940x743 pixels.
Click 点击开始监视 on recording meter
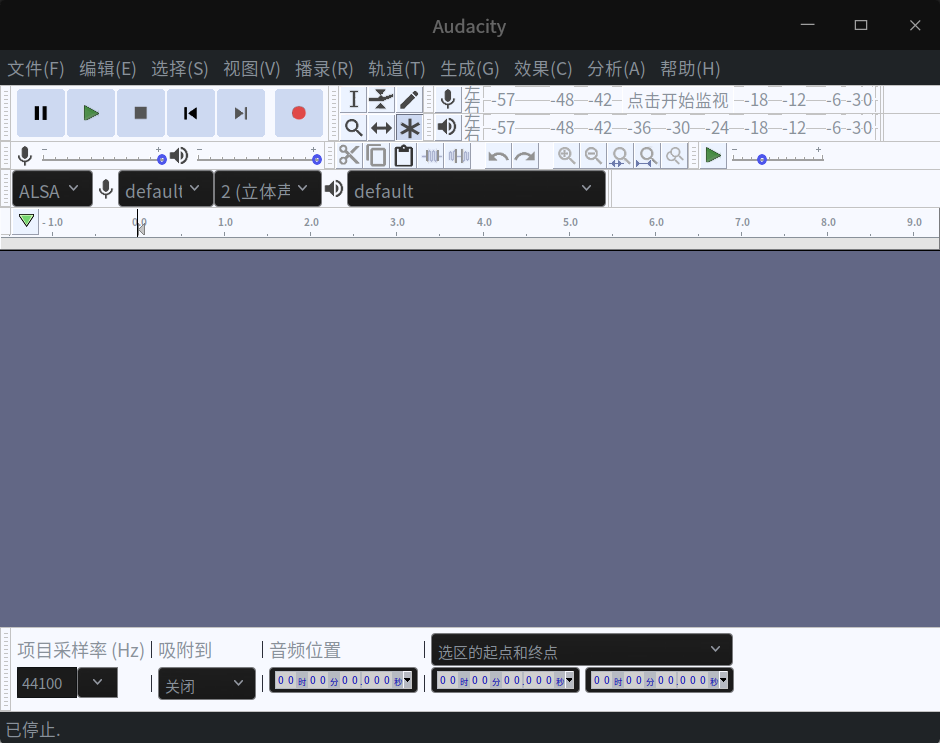677,100
